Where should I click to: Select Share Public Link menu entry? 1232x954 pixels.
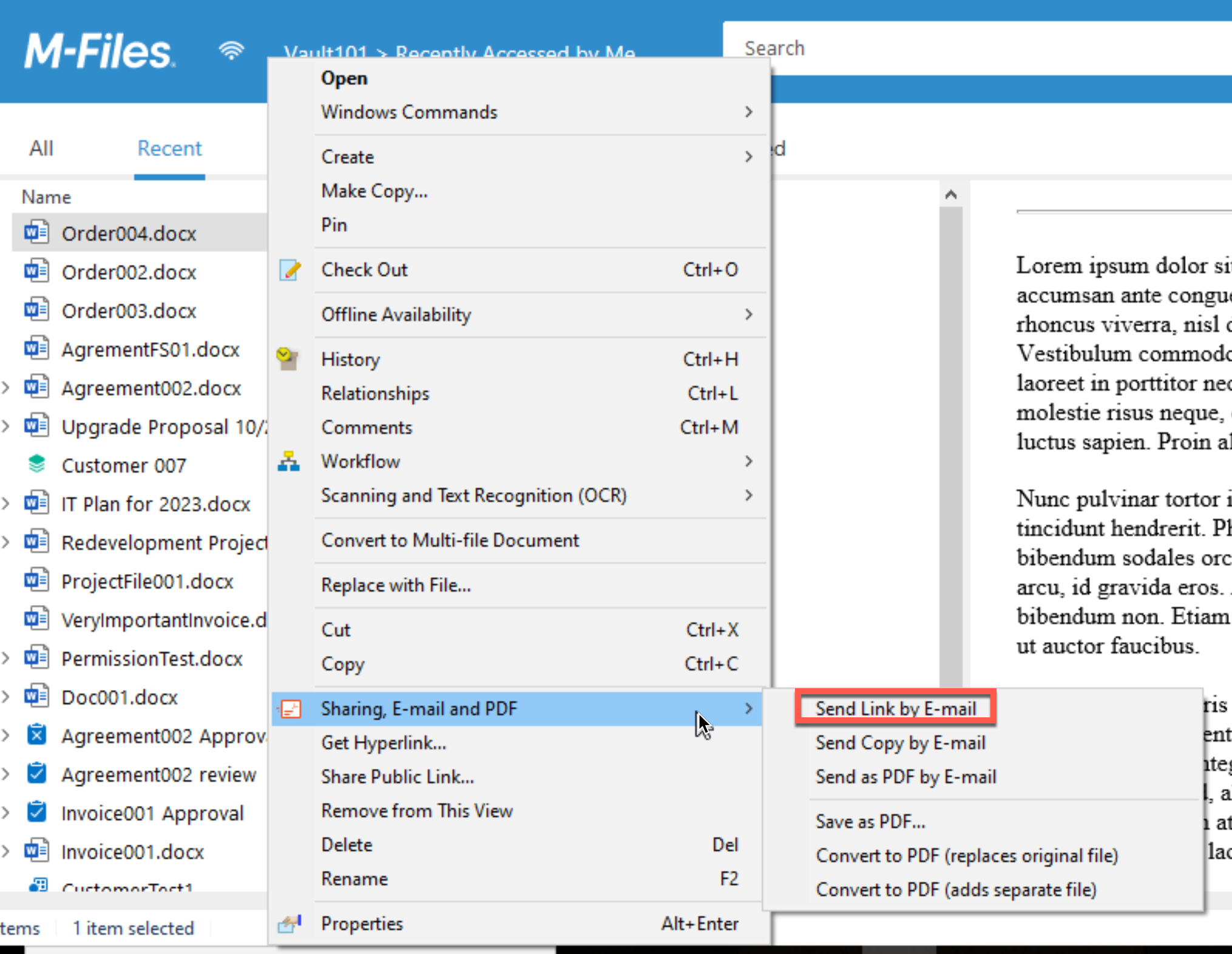click(x=519, y=777)
